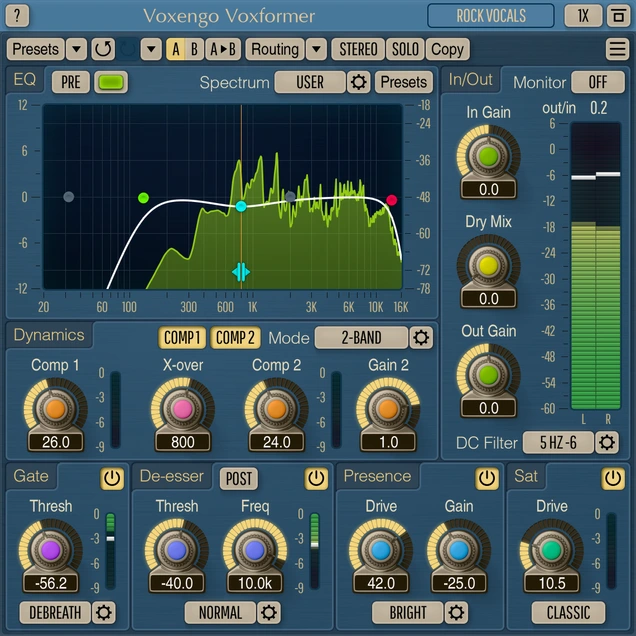Open the help question mark button
This screenshot has width=636, height=636.
(x=17, y=16)
